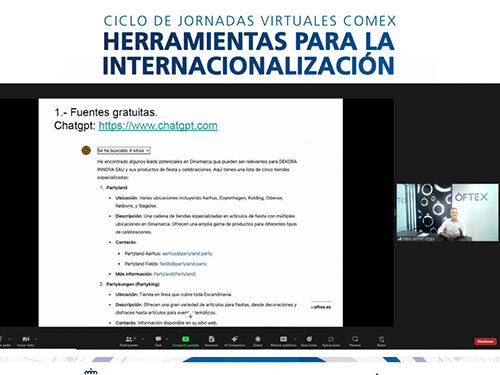Click the Iniciar video camera icon
The height and width of the screenshot is (375, 500).
point(26,339)
